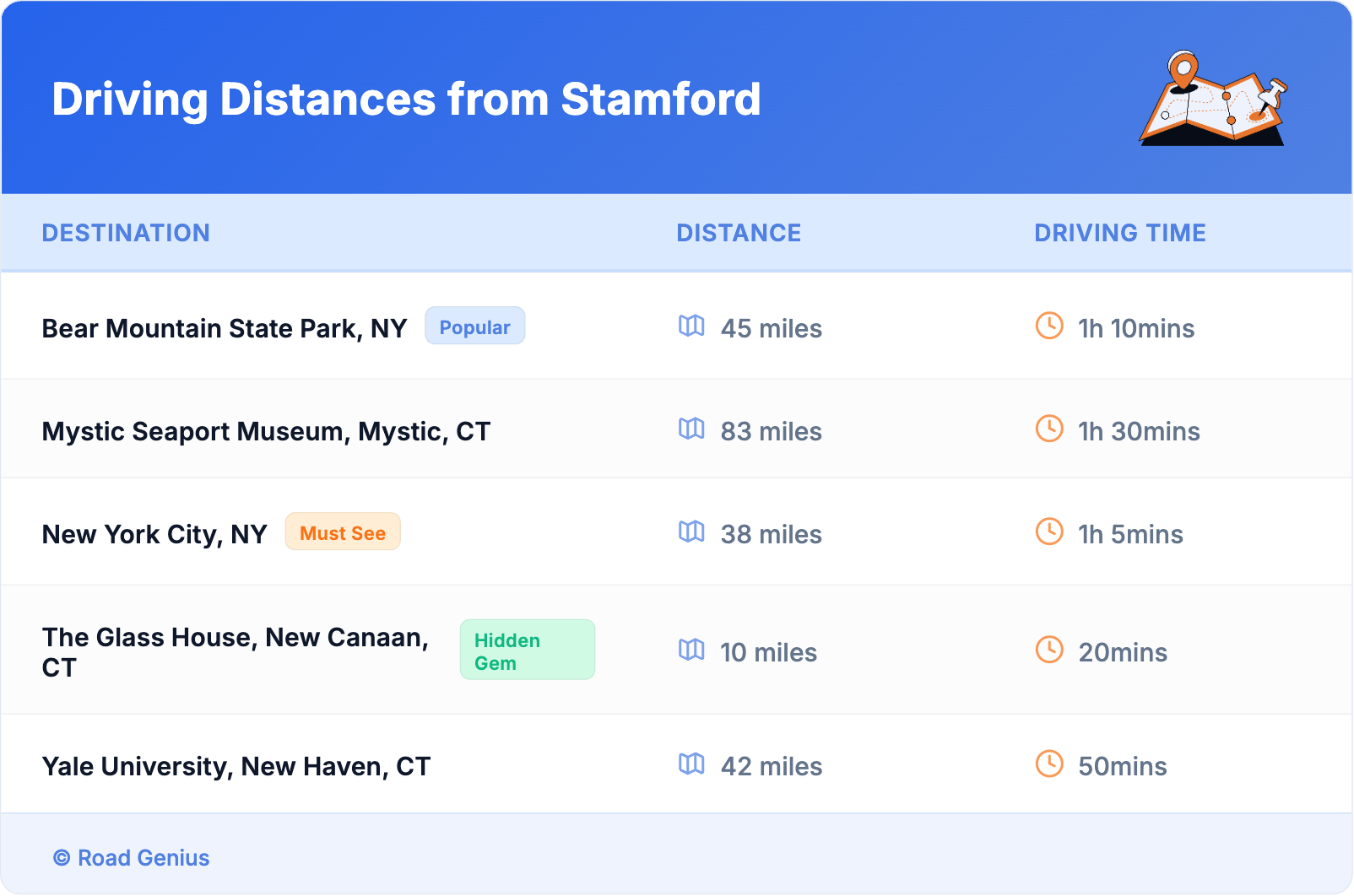The image size is (1354, 896).
Task: Toggle the Hidden Gem badge on The Glass House
Action: pyautogui.click(x=527, y=649)
